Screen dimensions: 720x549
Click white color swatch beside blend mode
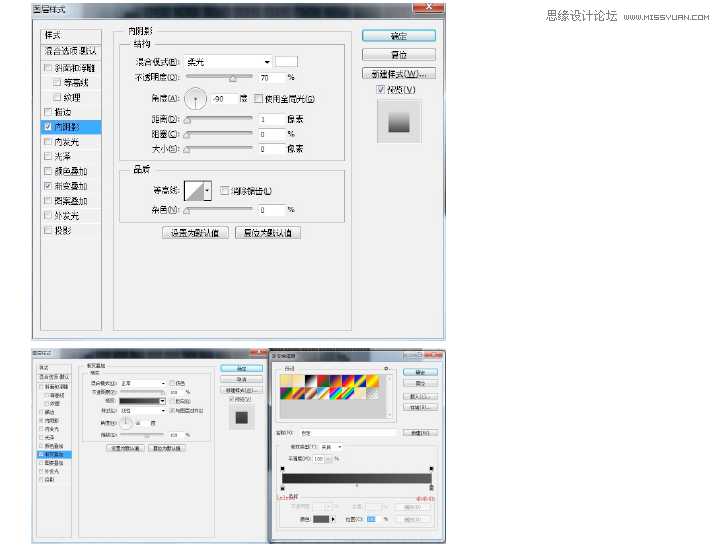click(288, 62)
